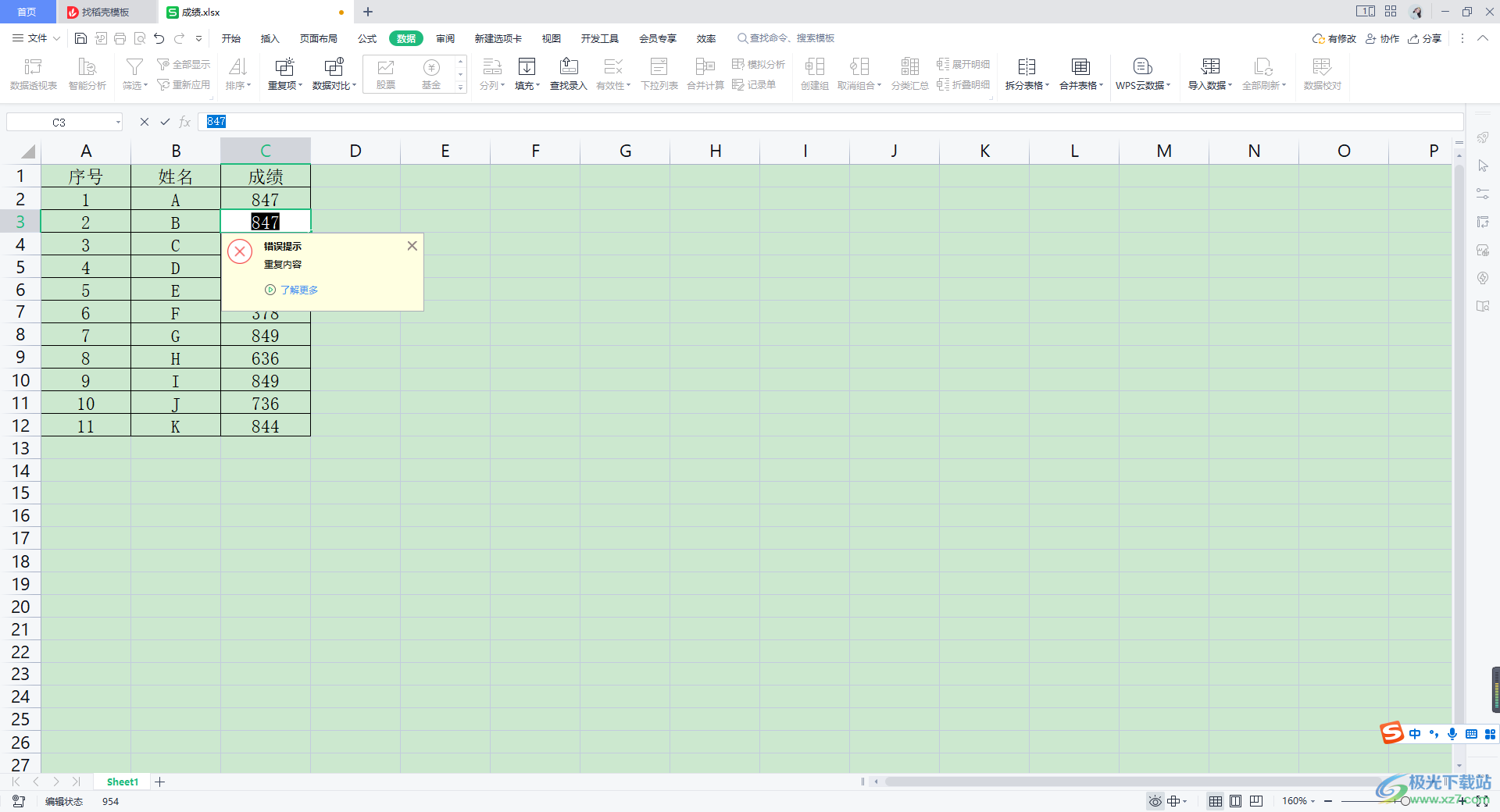1500x812 pixels.
Task: Open the 文件 file menu
Action: pyautogui.click(x=37, y=38)
